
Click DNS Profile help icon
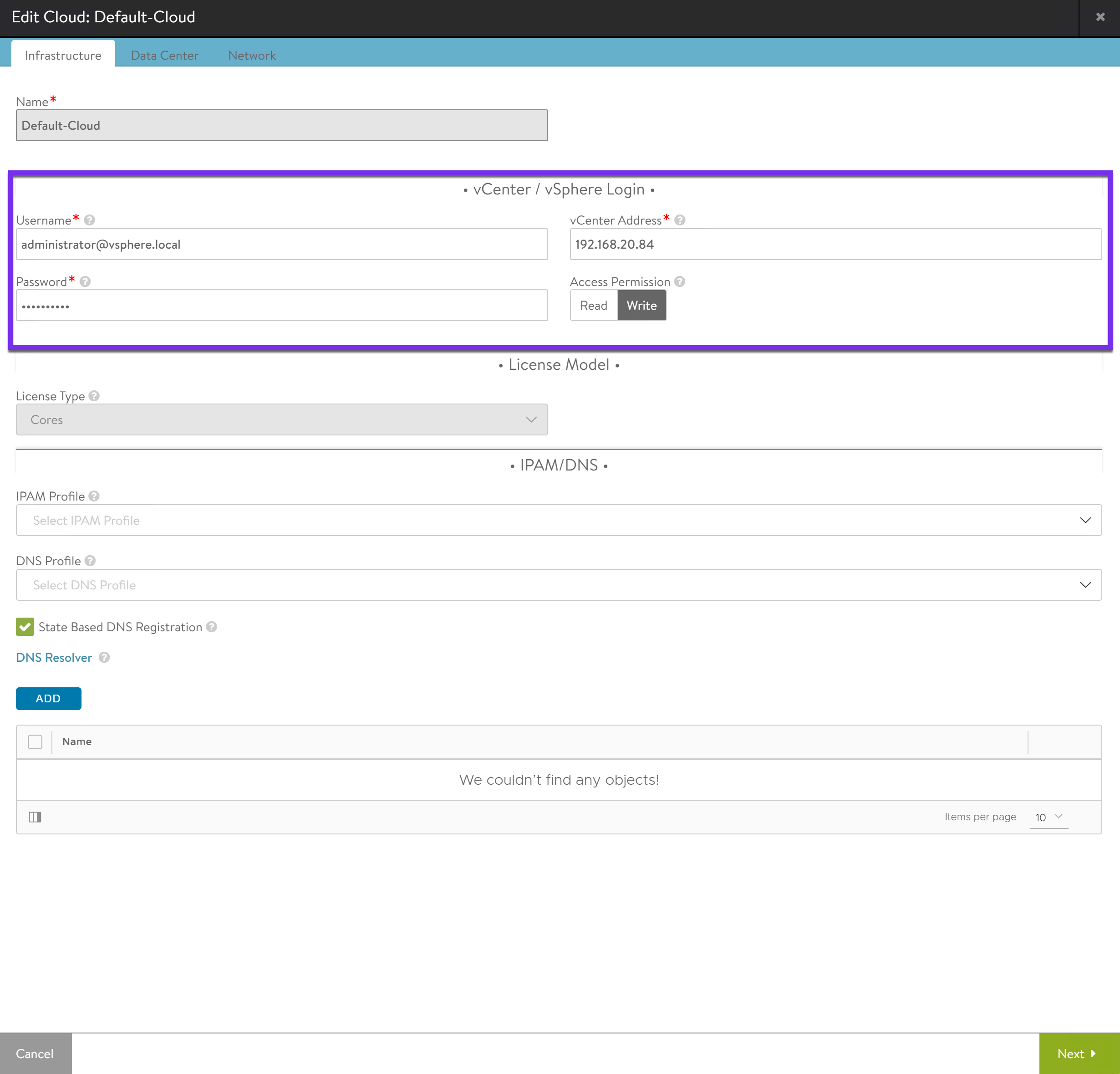pyautogui.click(x=90, y=561)
